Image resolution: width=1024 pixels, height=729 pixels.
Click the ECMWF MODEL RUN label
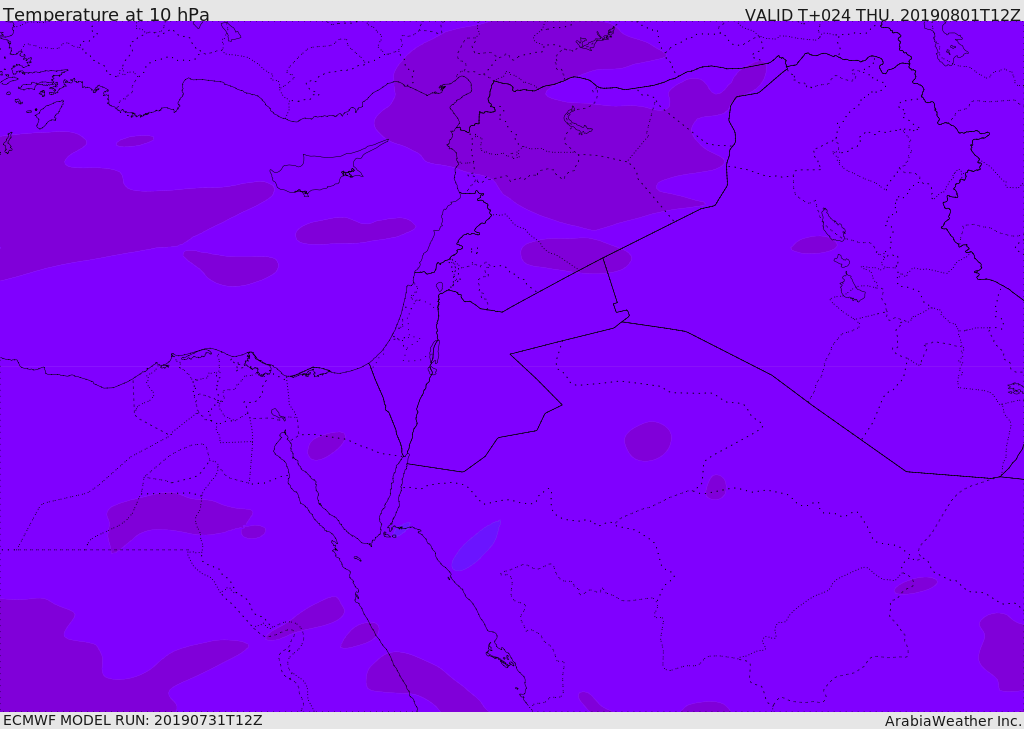point(133,720)
